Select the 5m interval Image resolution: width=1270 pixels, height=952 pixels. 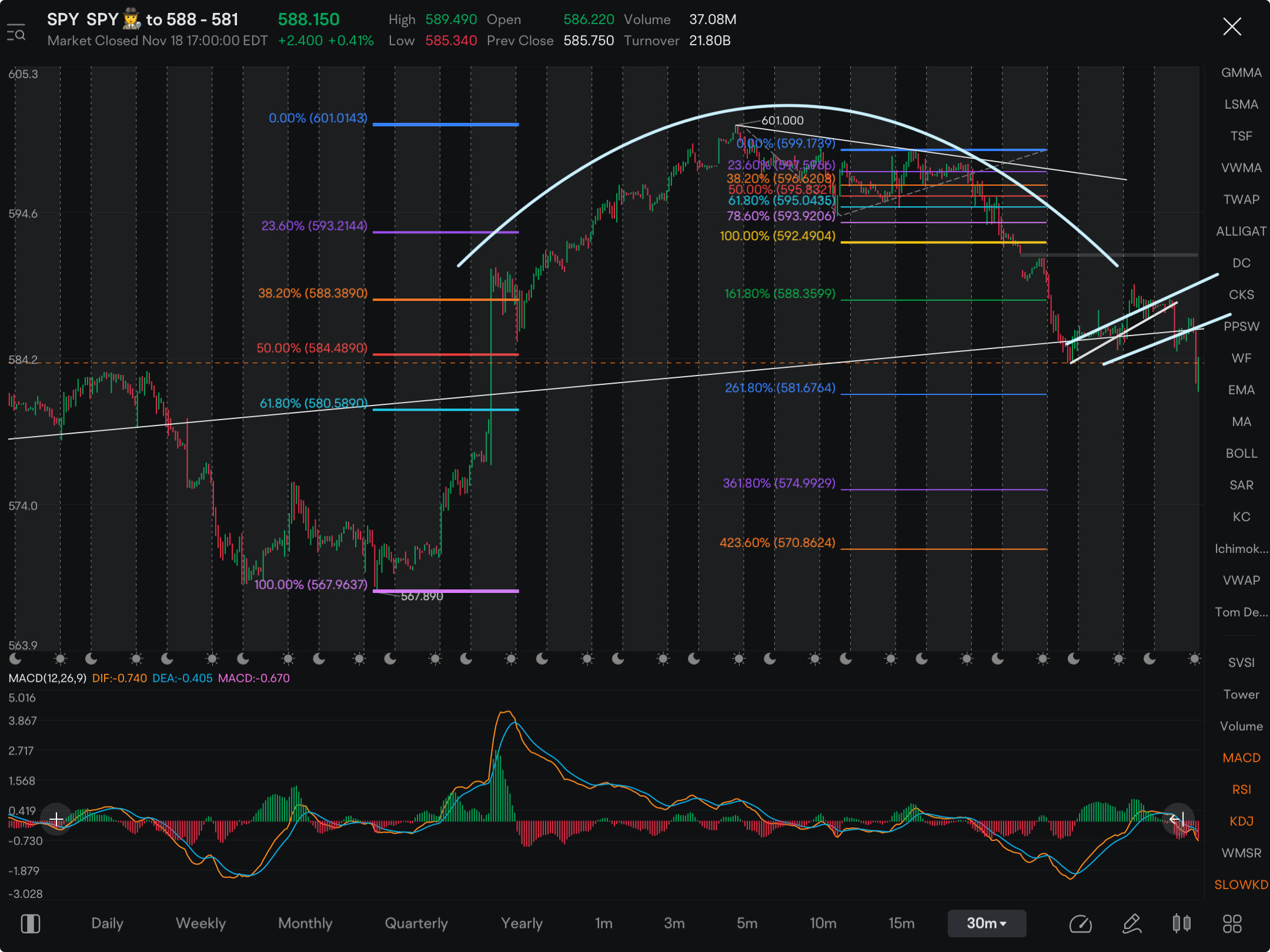coord(747,923)
